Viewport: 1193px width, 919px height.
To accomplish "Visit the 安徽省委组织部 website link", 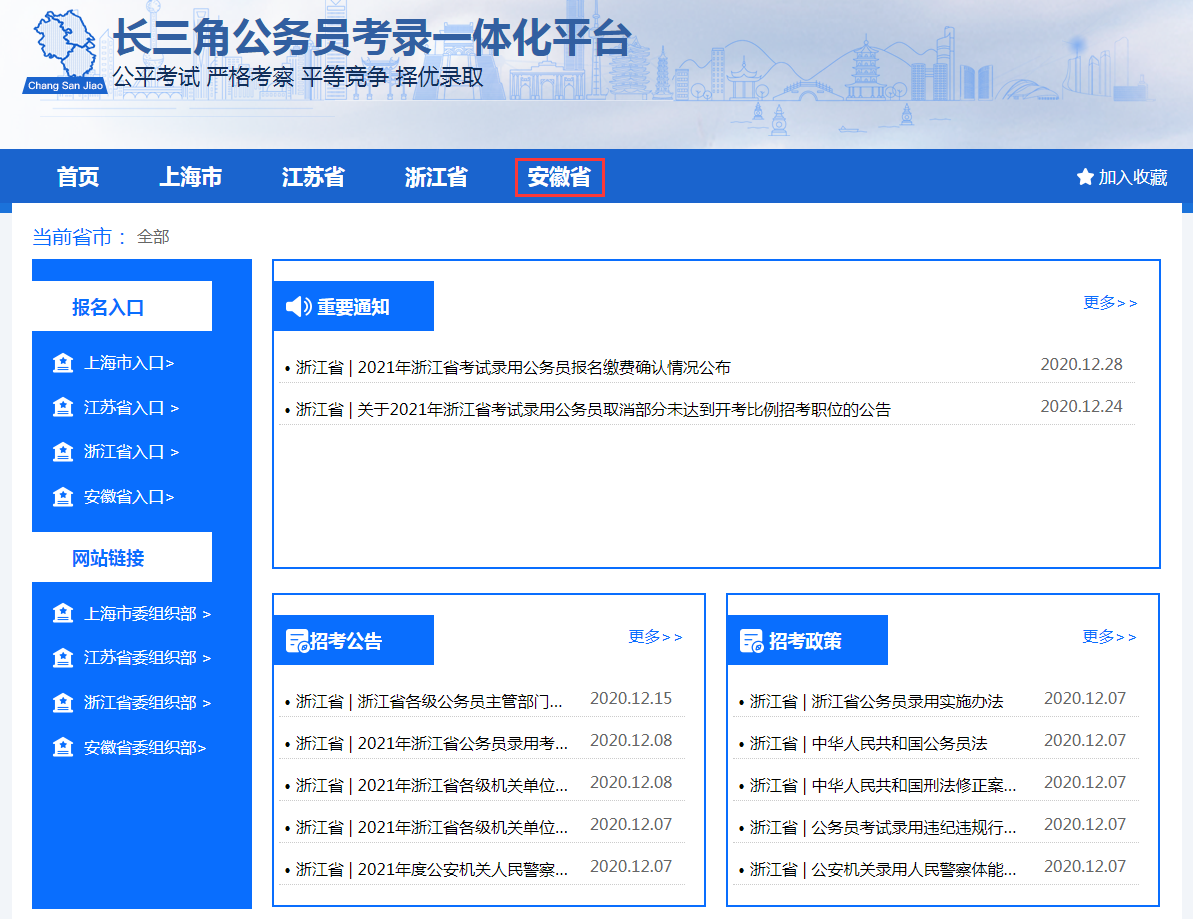I will 145,747.
